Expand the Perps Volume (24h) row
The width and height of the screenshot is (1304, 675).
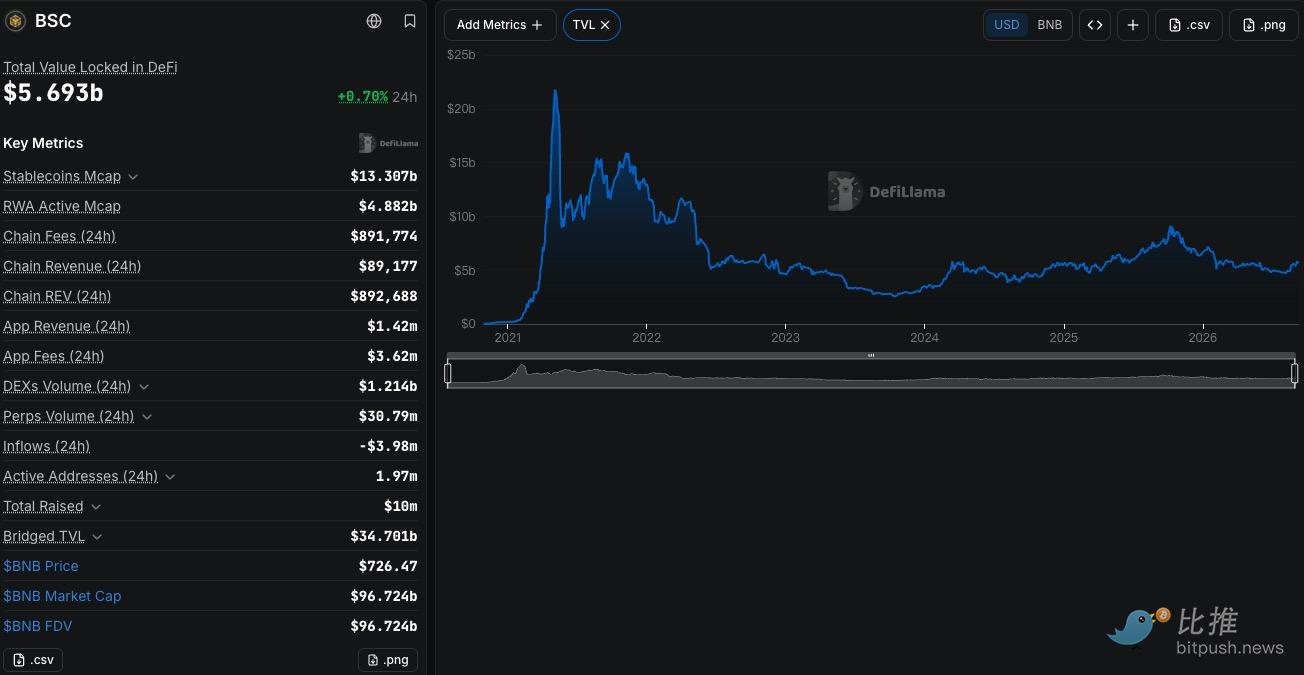pos(147,417)
